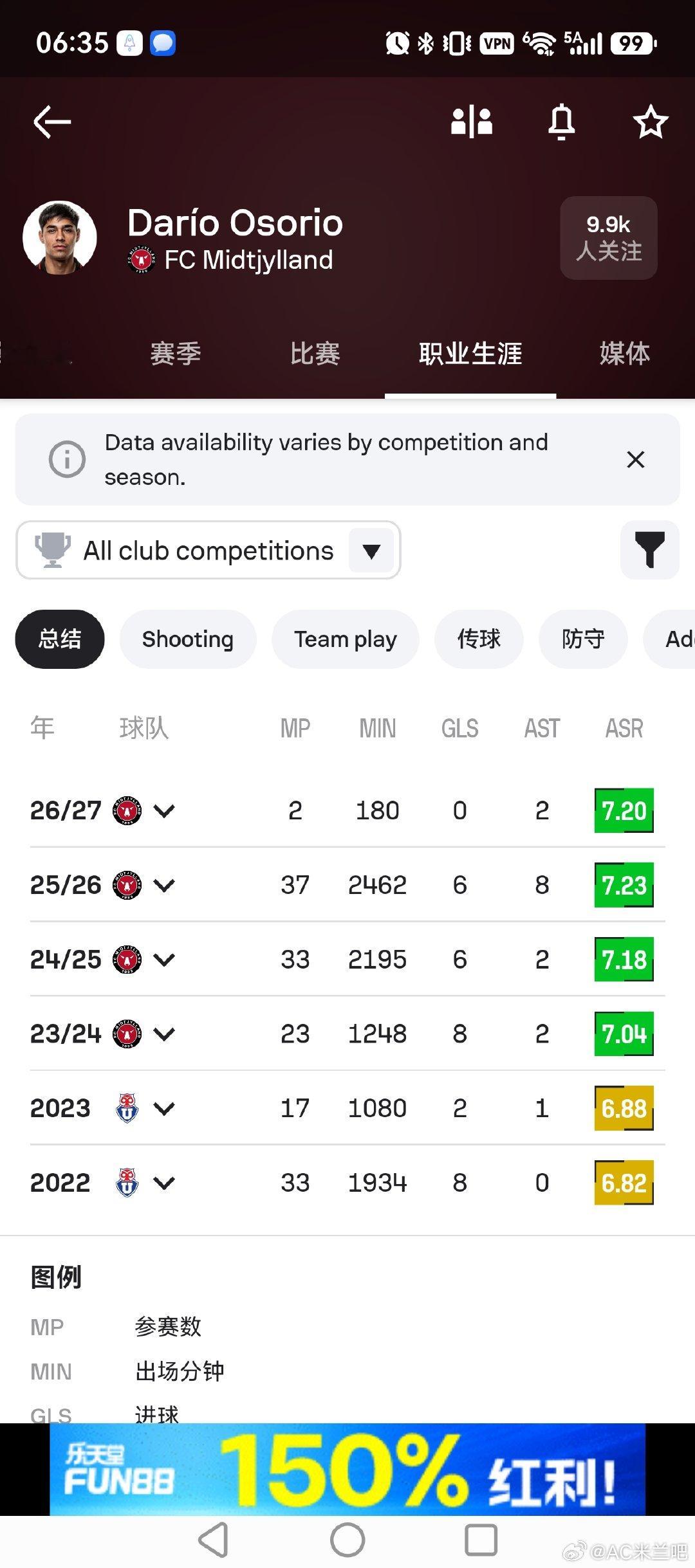Toggle the favorite star icon

coord(651,122)
